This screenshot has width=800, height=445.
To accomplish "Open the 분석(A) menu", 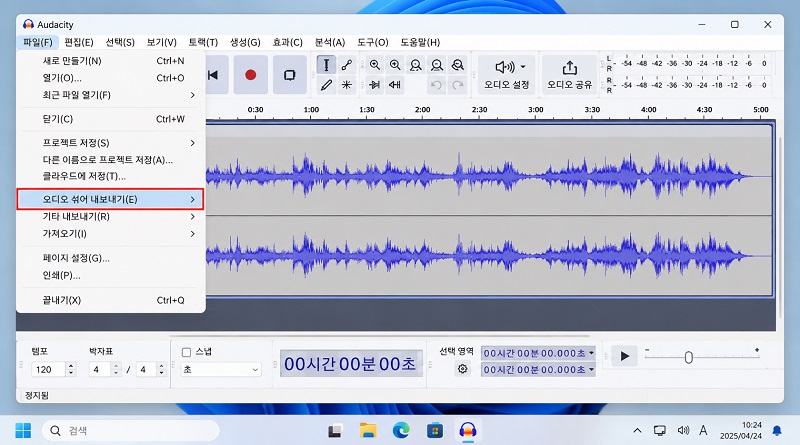I will click(330, 42).
